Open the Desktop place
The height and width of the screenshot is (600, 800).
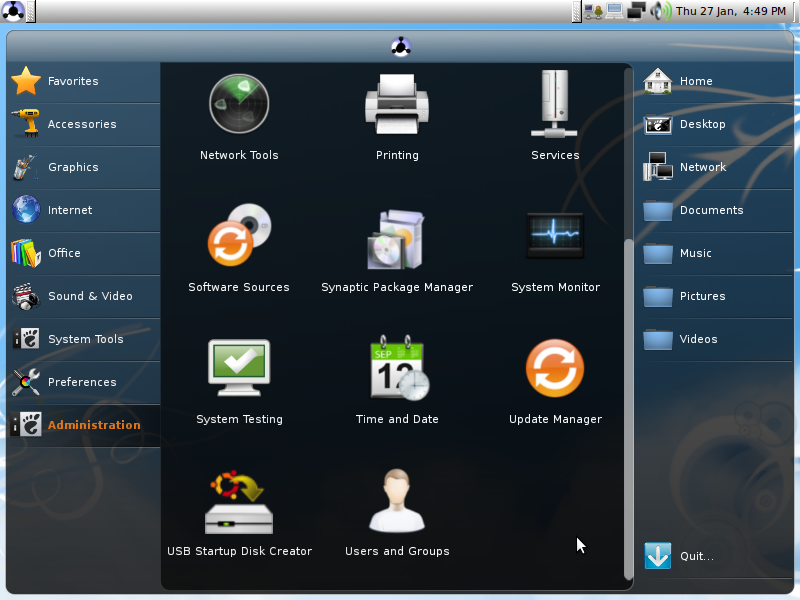(714, 124)
